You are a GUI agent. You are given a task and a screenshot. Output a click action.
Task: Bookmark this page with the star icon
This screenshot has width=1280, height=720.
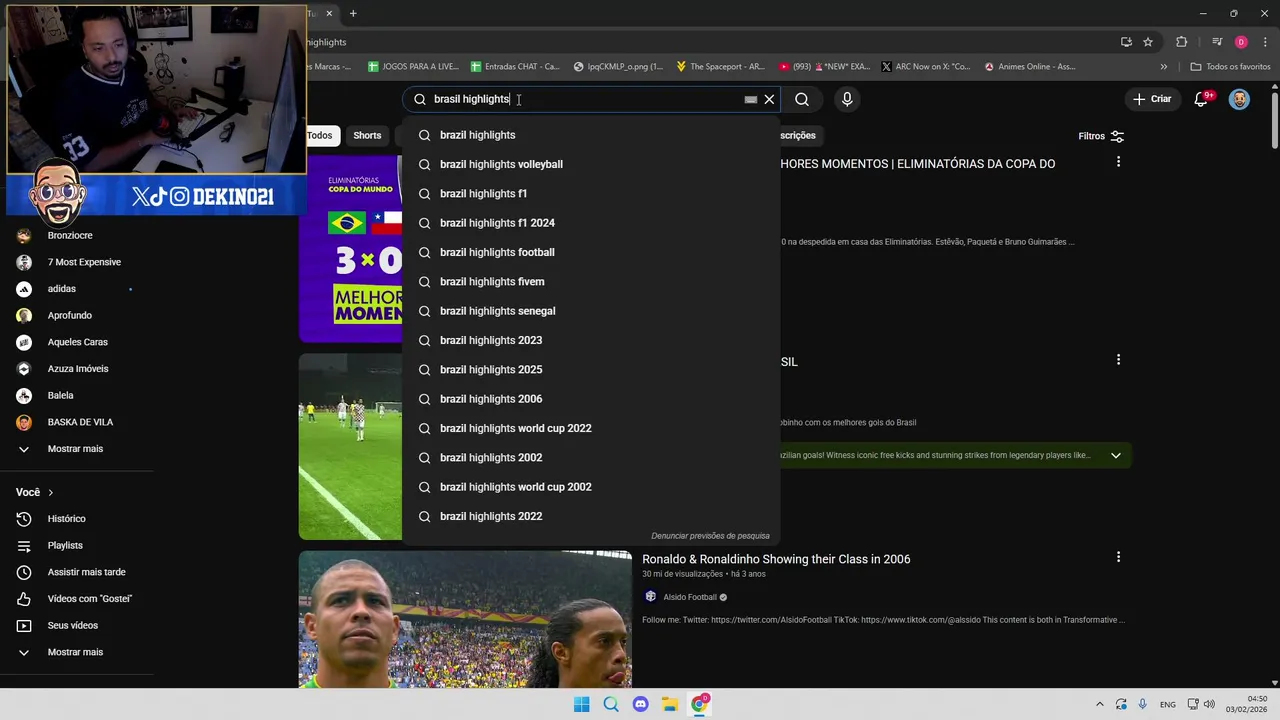pos(1148,42)
